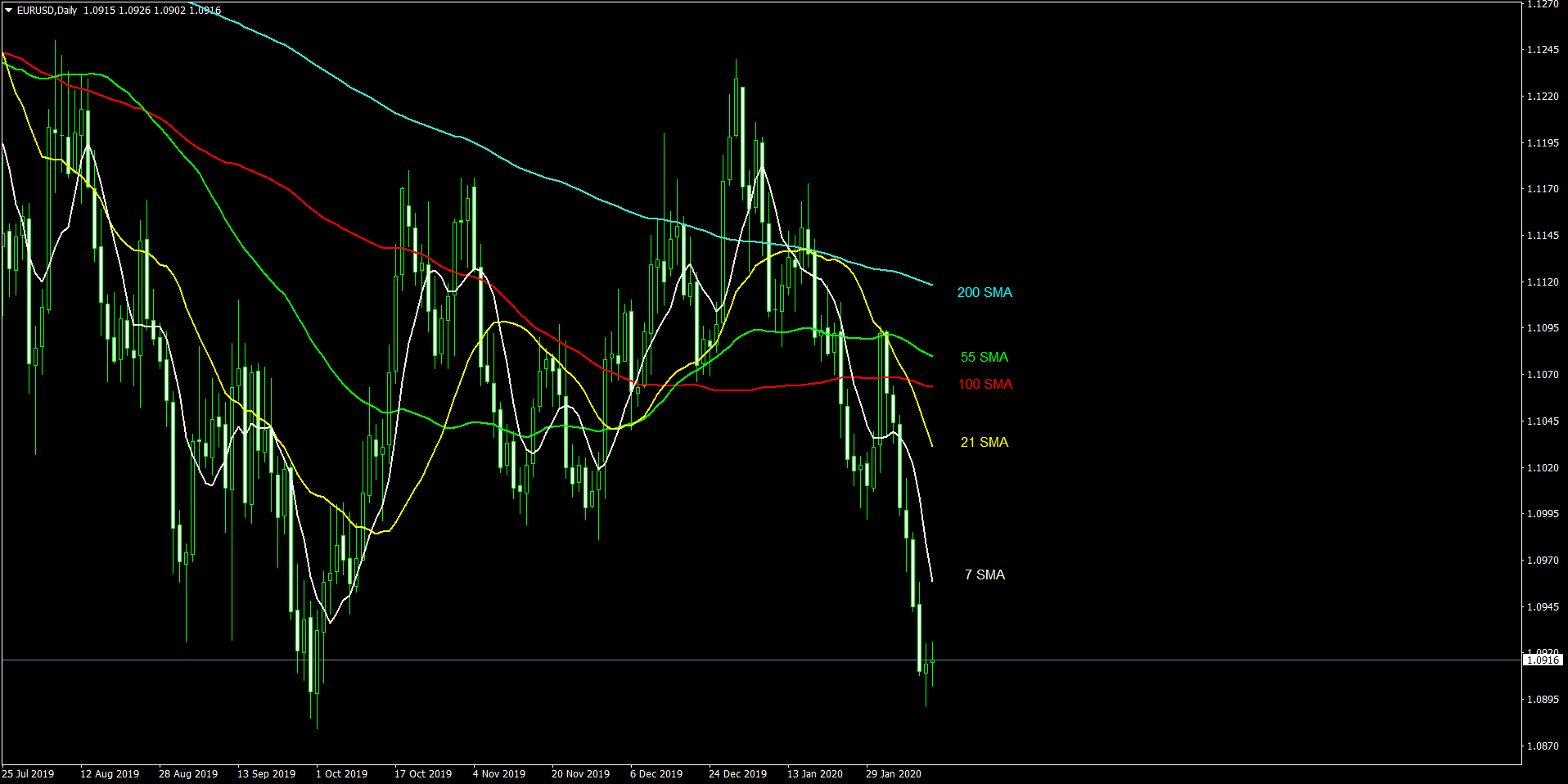Select the 13 Sep 2019 date label

pos(267,774)
